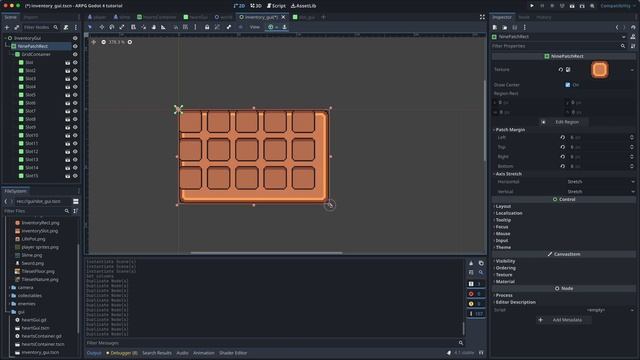Switch to the Script workspace
Screen dimensions: 640x360
[x=276, y=6]
